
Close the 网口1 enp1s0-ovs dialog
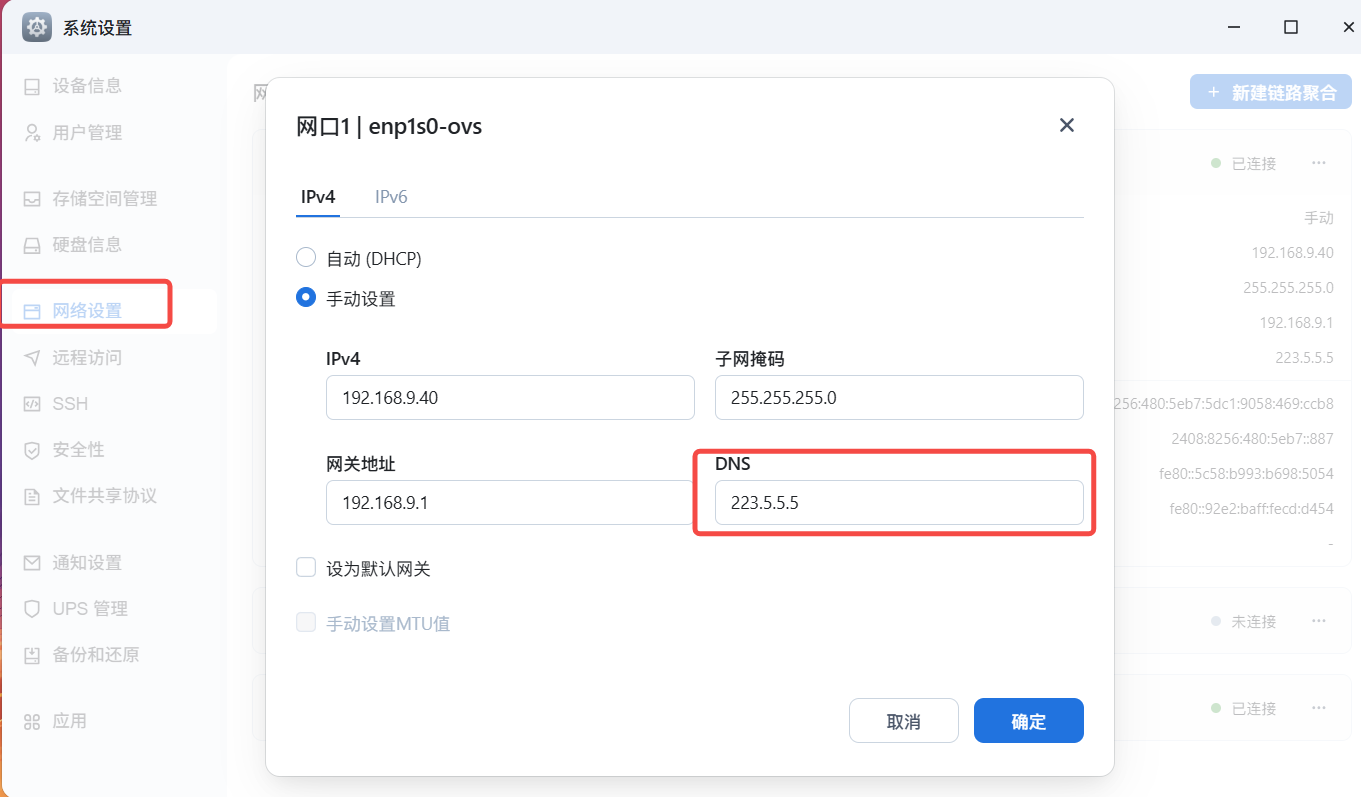click(1067, 125)
